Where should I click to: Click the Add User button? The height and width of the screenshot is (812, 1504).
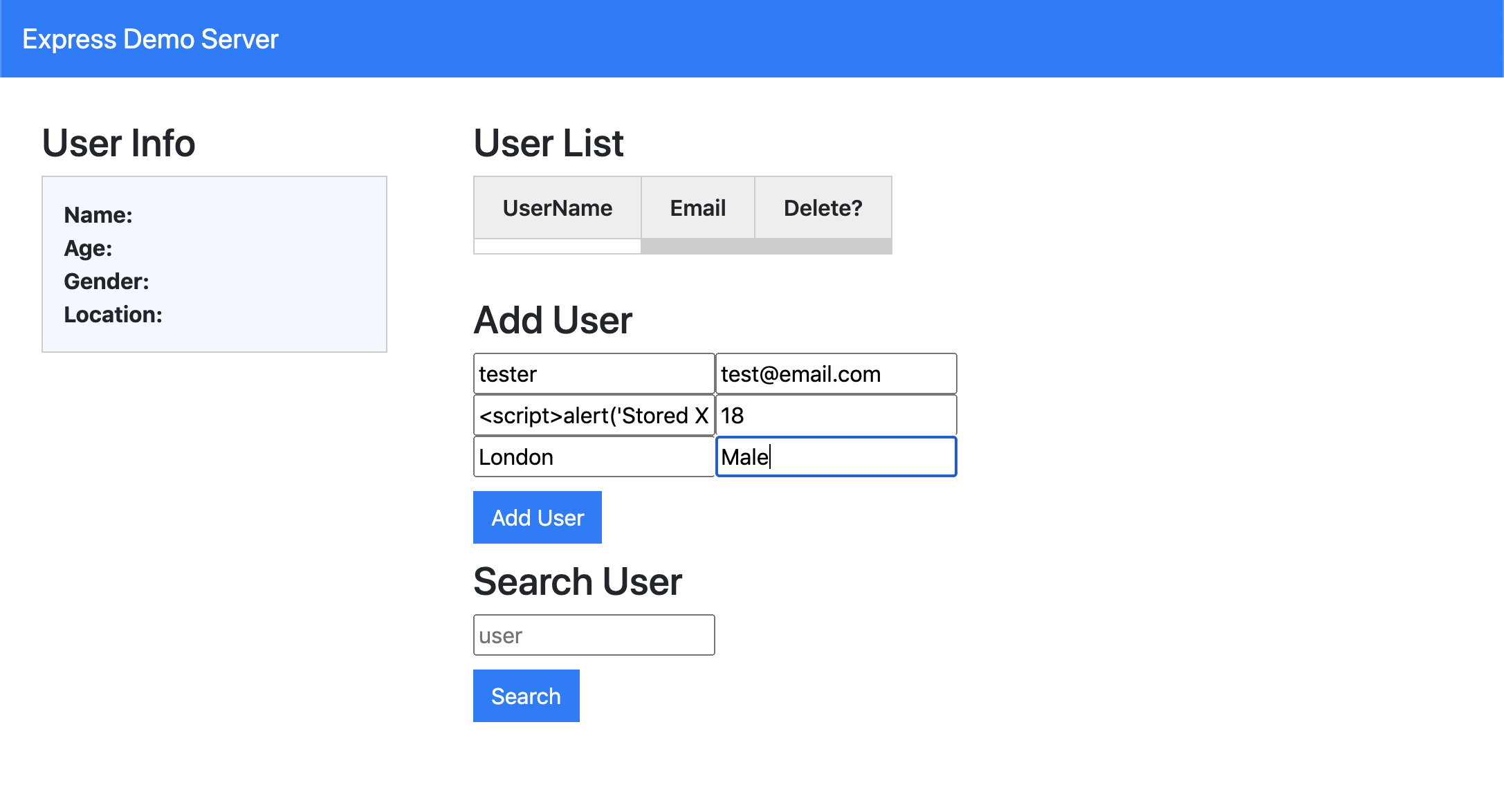coord(538,517)
